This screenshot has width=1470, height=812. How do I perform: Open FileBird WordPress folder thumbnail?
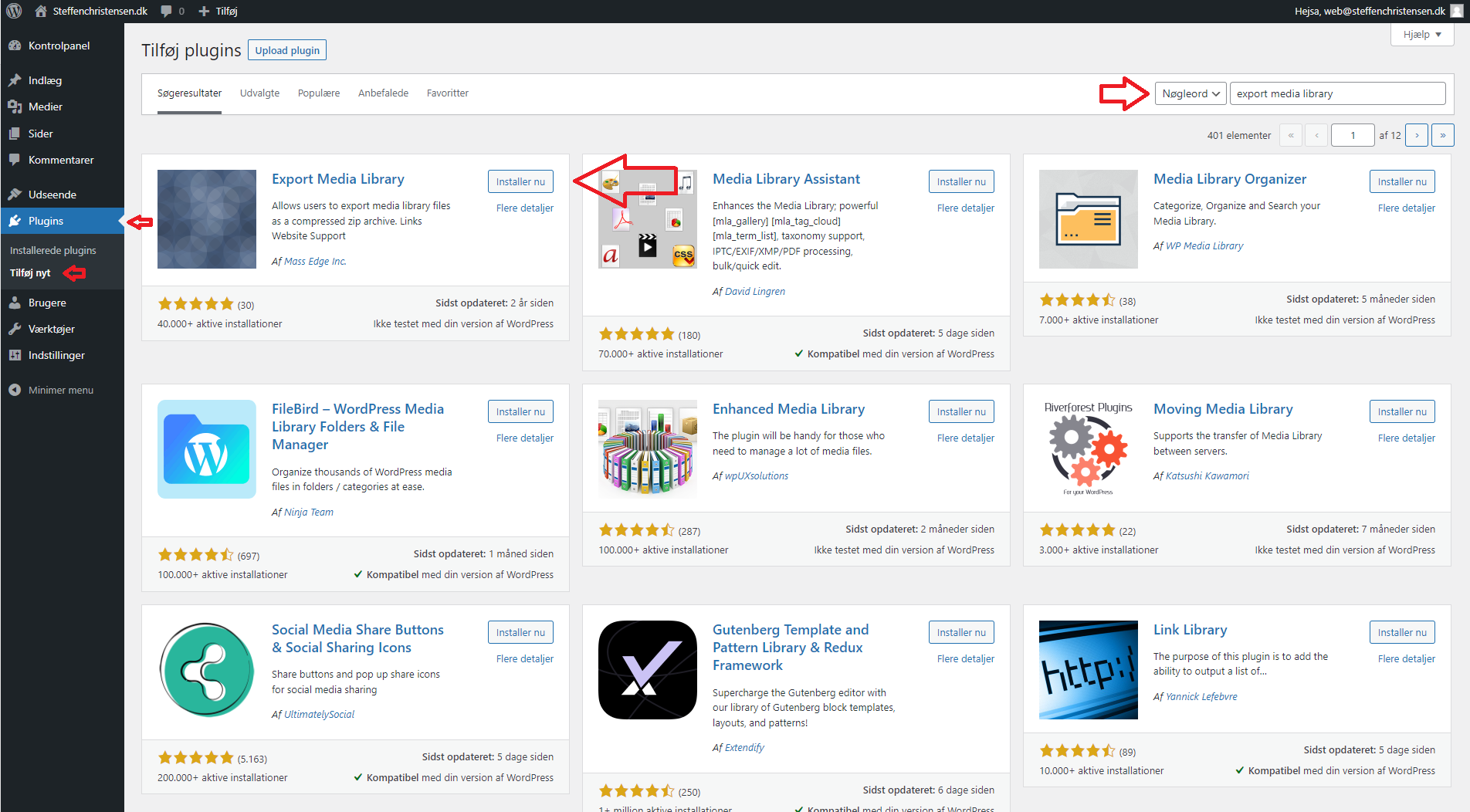click(207, 449)
